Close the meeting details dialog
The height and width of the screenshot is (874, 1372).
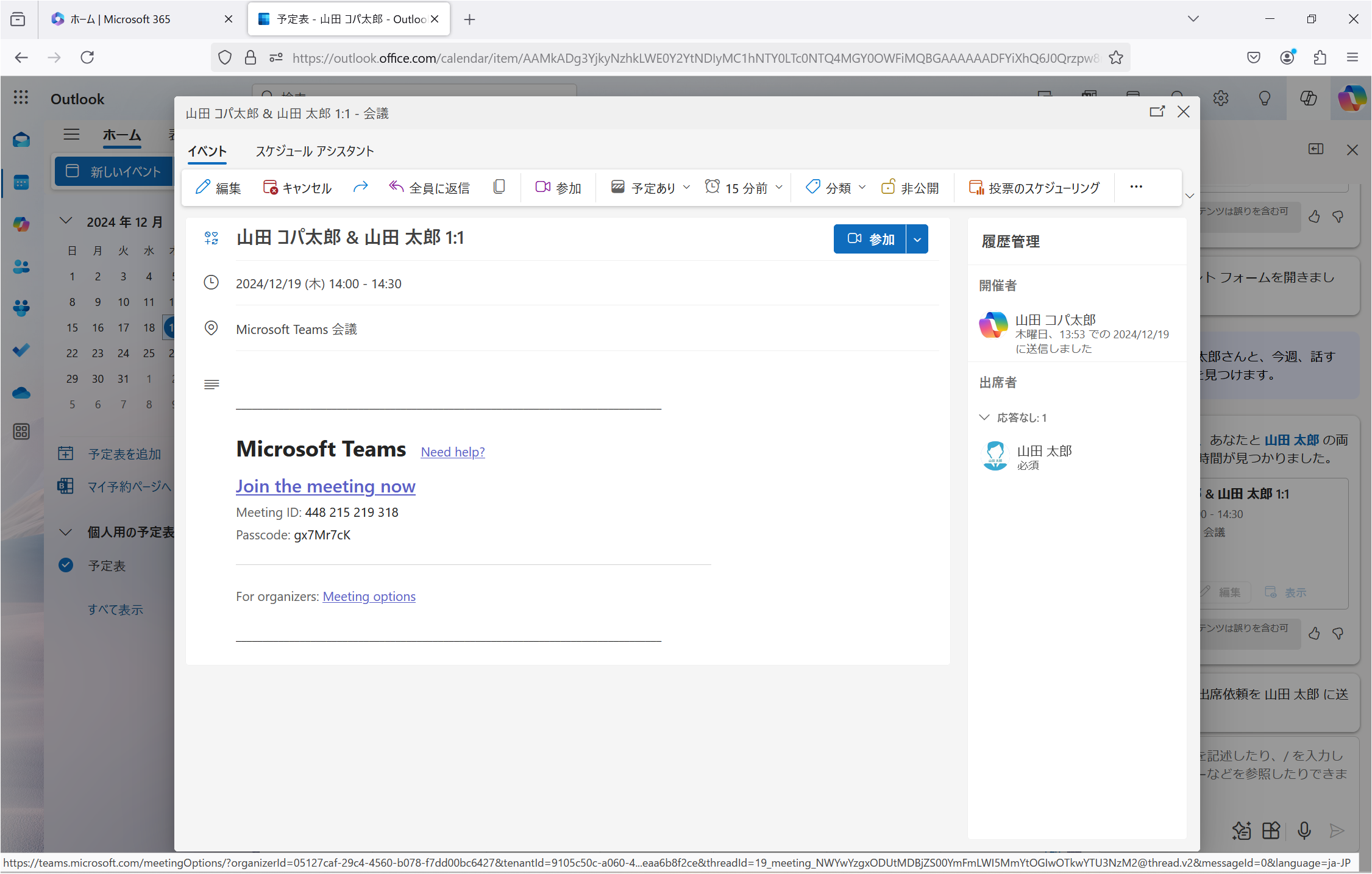point(1184,112)
